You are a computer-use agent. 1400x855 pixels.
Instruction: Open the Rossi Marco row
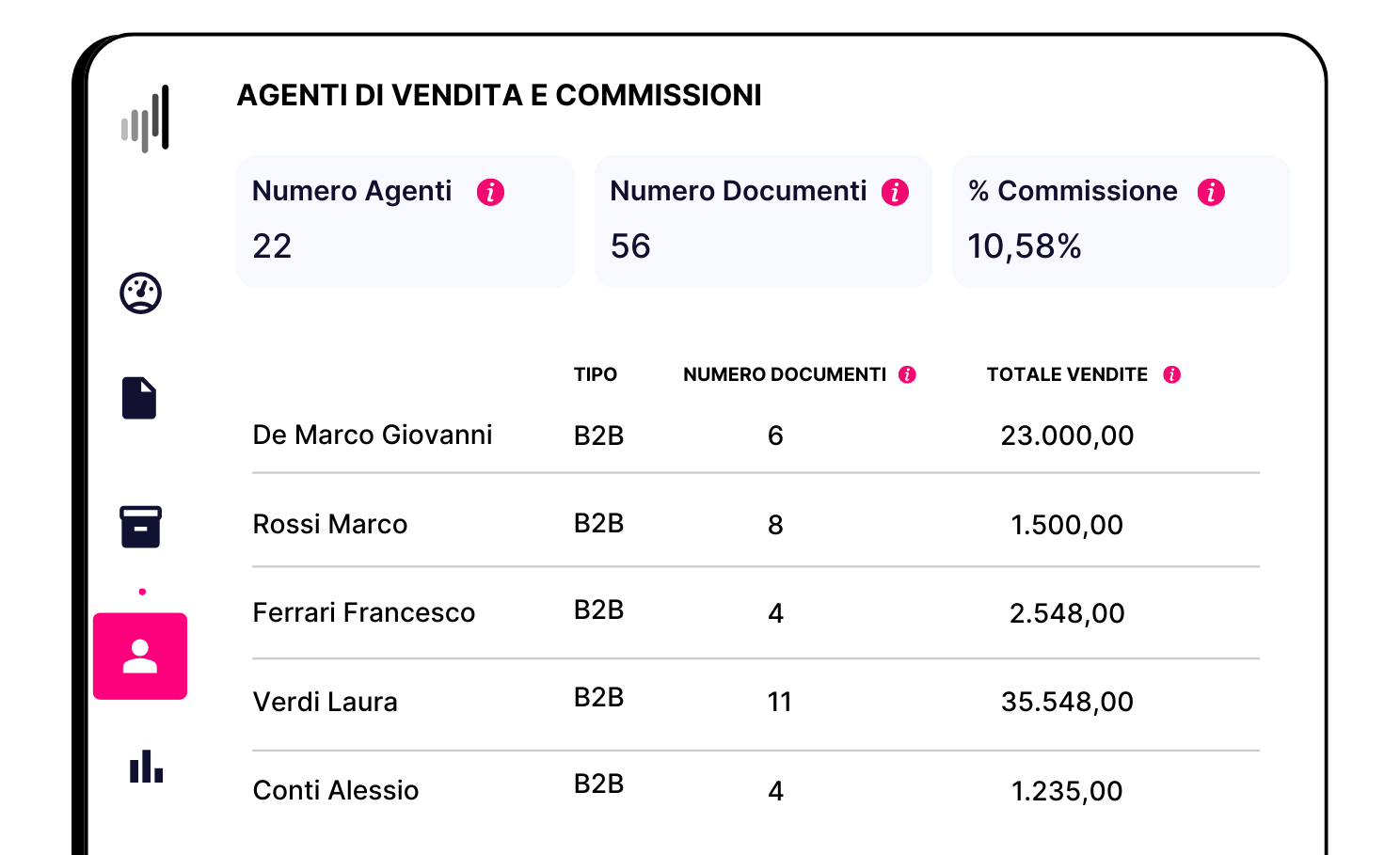(x=329, y=524)
